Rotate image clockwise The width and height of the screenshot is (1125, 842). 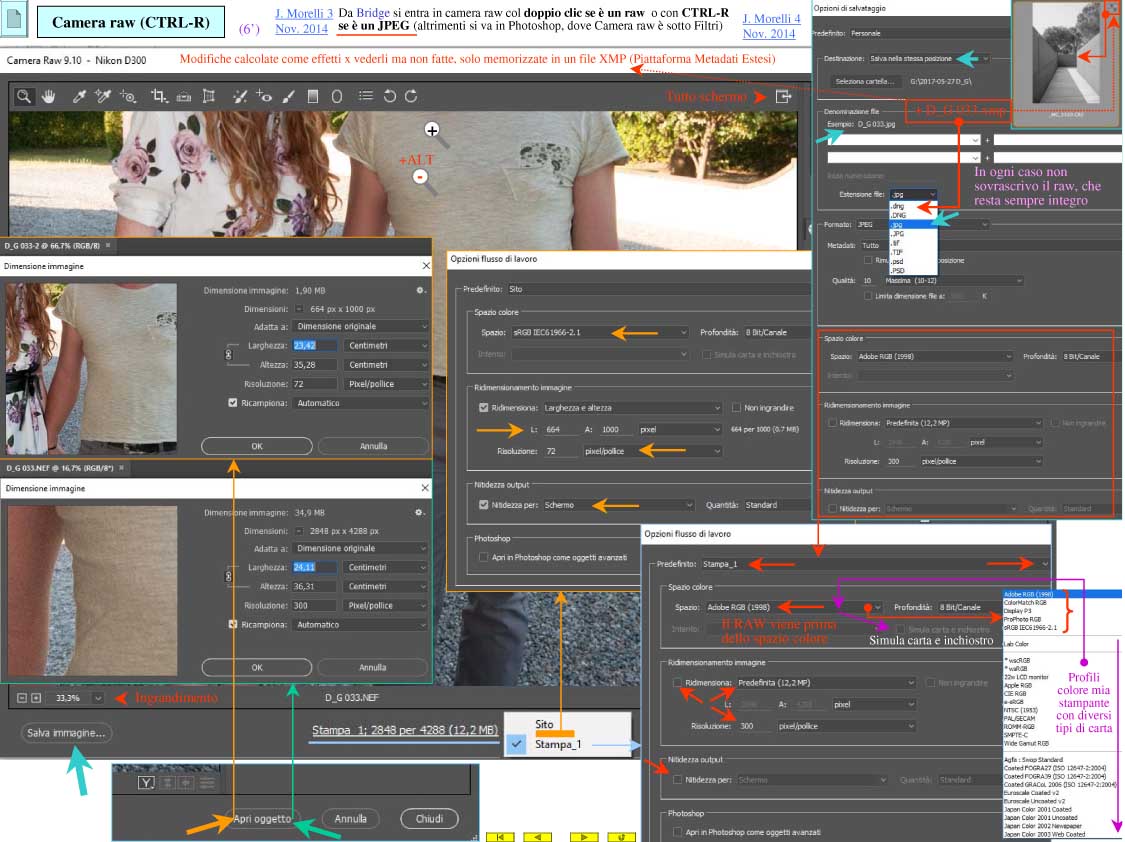(x=411, y=96)
